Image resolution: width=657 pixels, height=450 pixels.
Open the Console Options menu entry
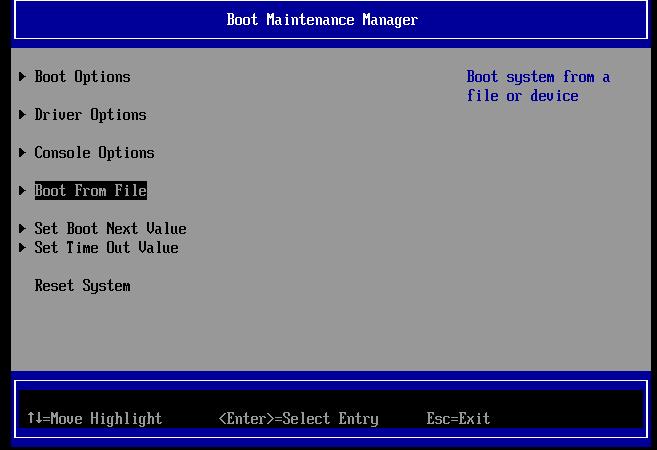[94, 153]
